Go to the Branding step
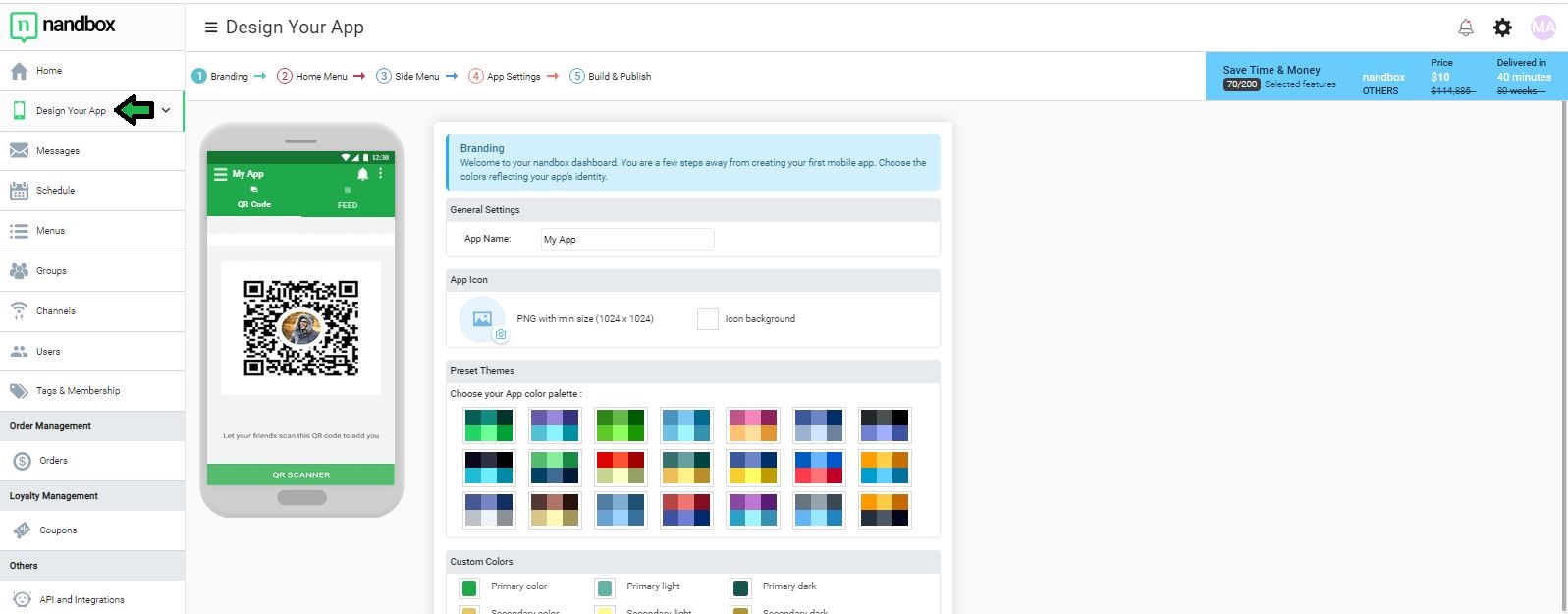 click(x=221, y=76)
